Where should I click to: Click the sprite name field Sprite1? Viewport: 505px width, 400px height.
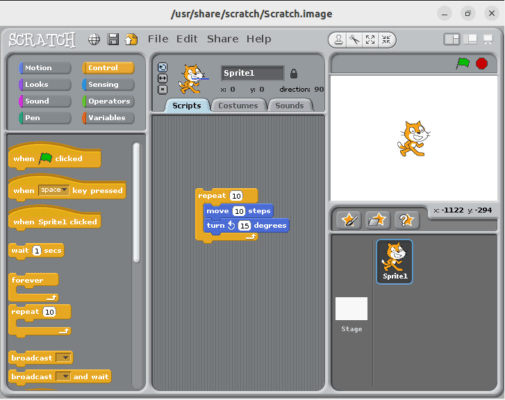click(x=252, y=73)
